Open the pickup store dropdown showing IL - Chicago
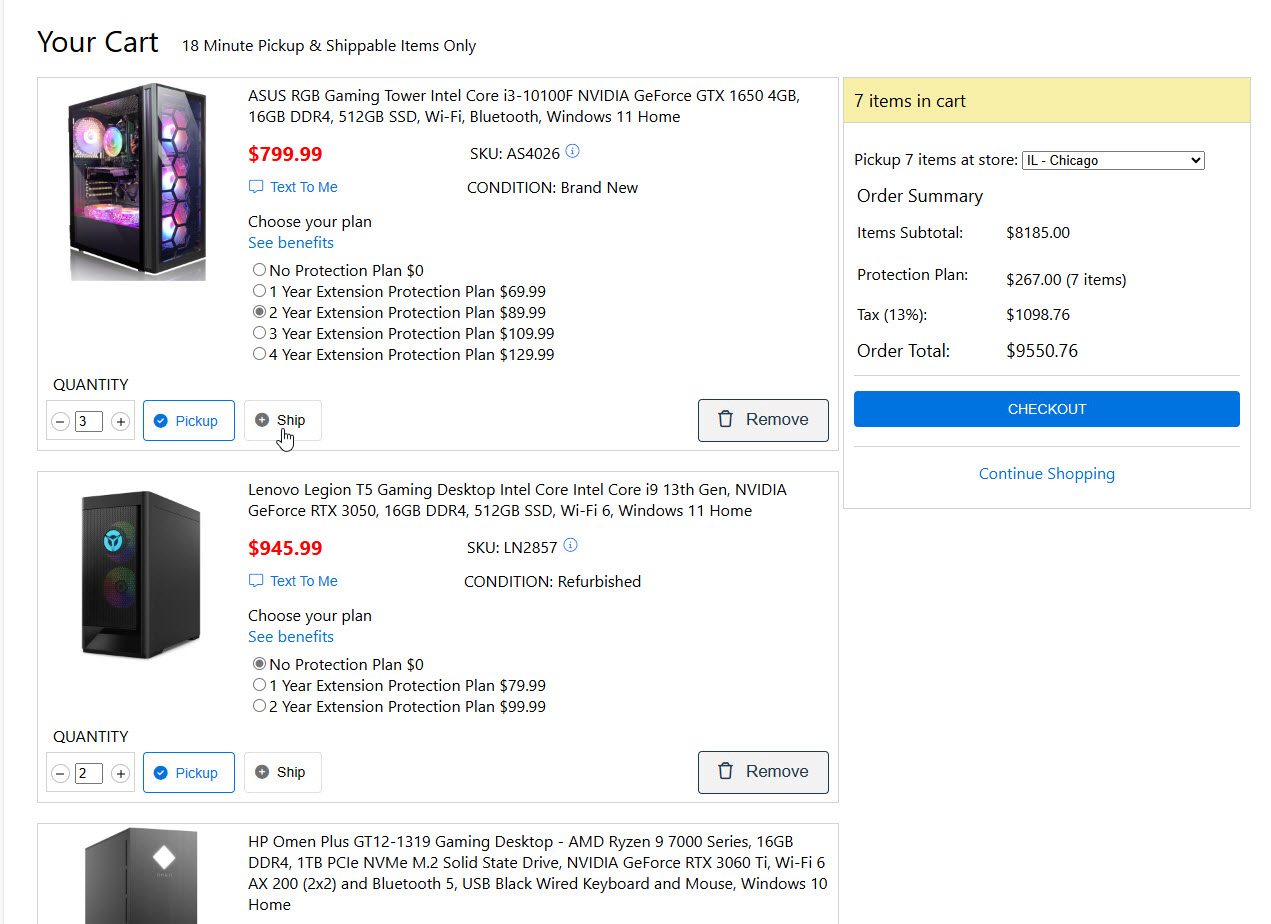The height and width of the screenshot is (924, 1271). coord(1112,160)
